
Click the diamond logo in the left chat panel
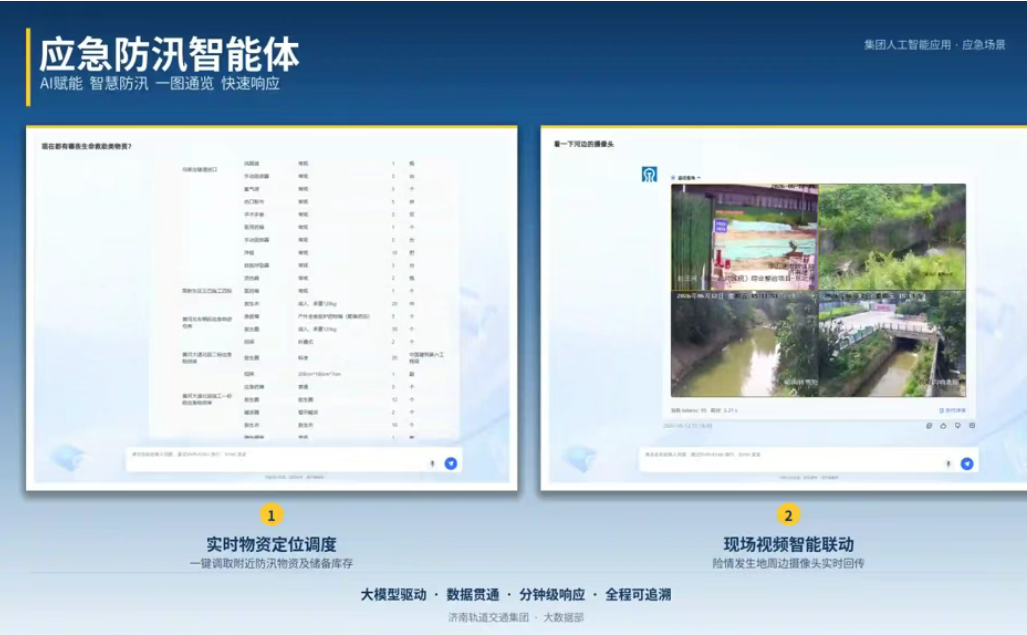(x=67, y=457)
